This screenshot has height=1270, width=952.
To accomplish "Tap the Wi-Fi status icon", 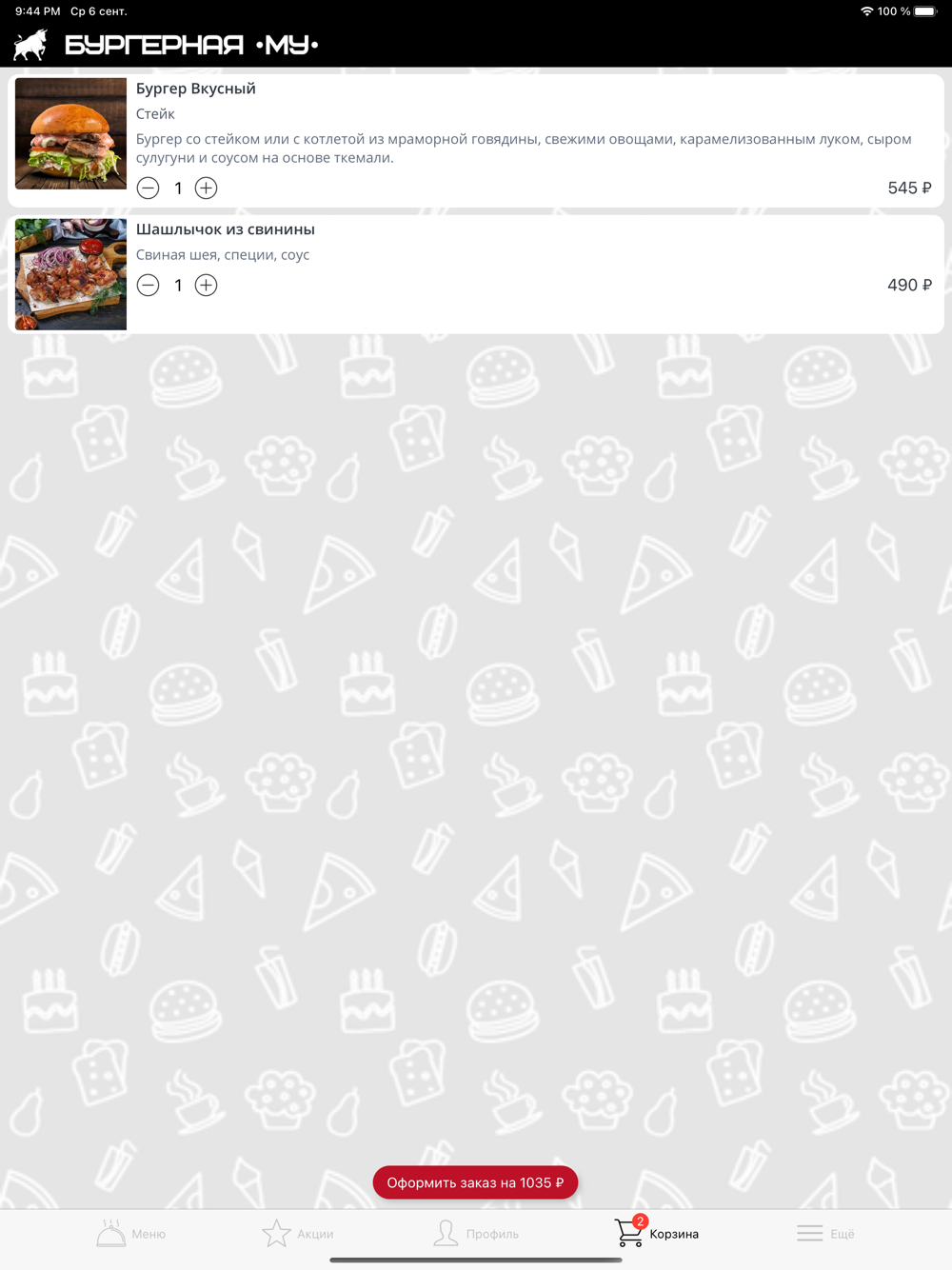I will pos(866,11).
